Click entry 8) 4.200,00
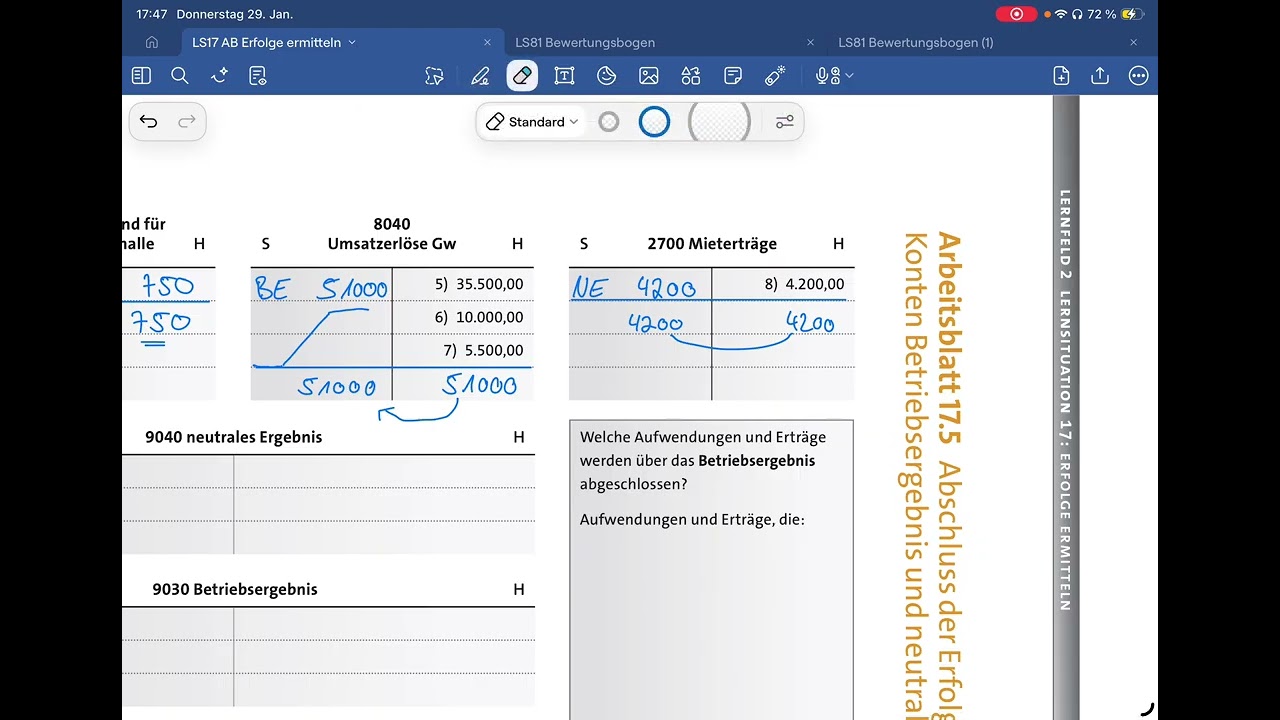1280x720 pixels. click(x=805, y=284)
